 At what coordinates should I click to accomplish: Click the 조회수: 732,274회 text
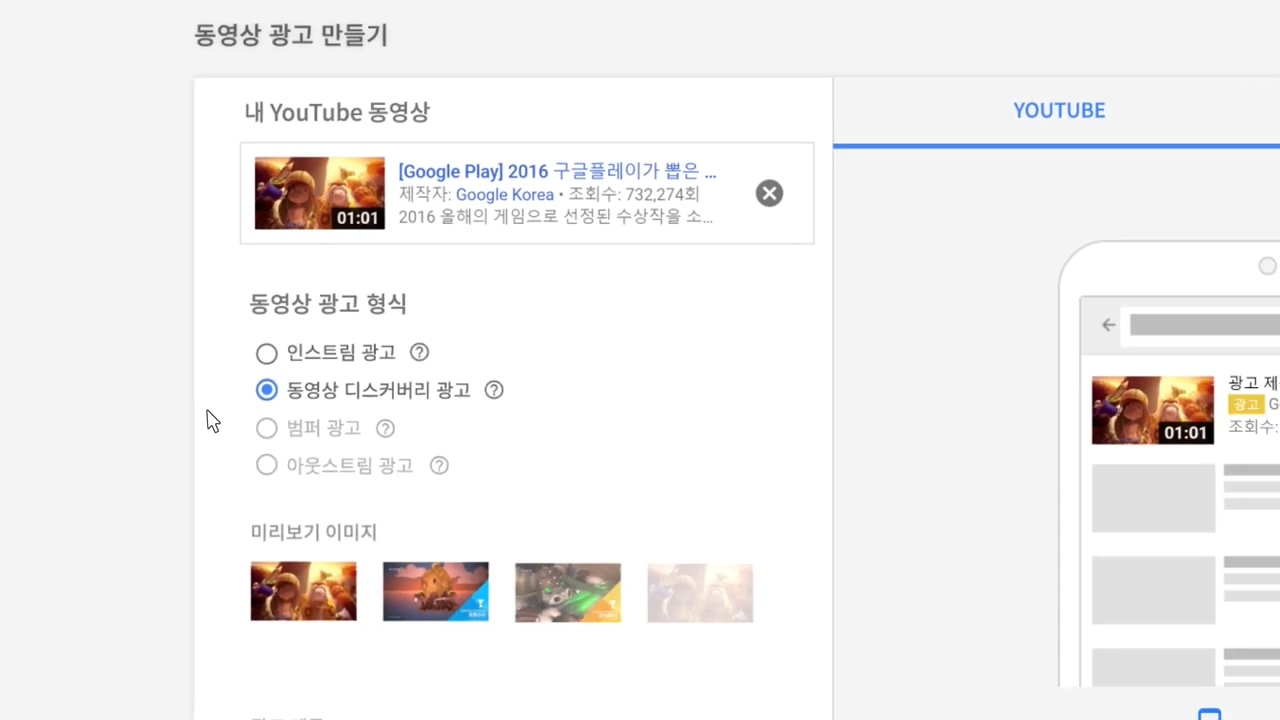tap(634, 194)
